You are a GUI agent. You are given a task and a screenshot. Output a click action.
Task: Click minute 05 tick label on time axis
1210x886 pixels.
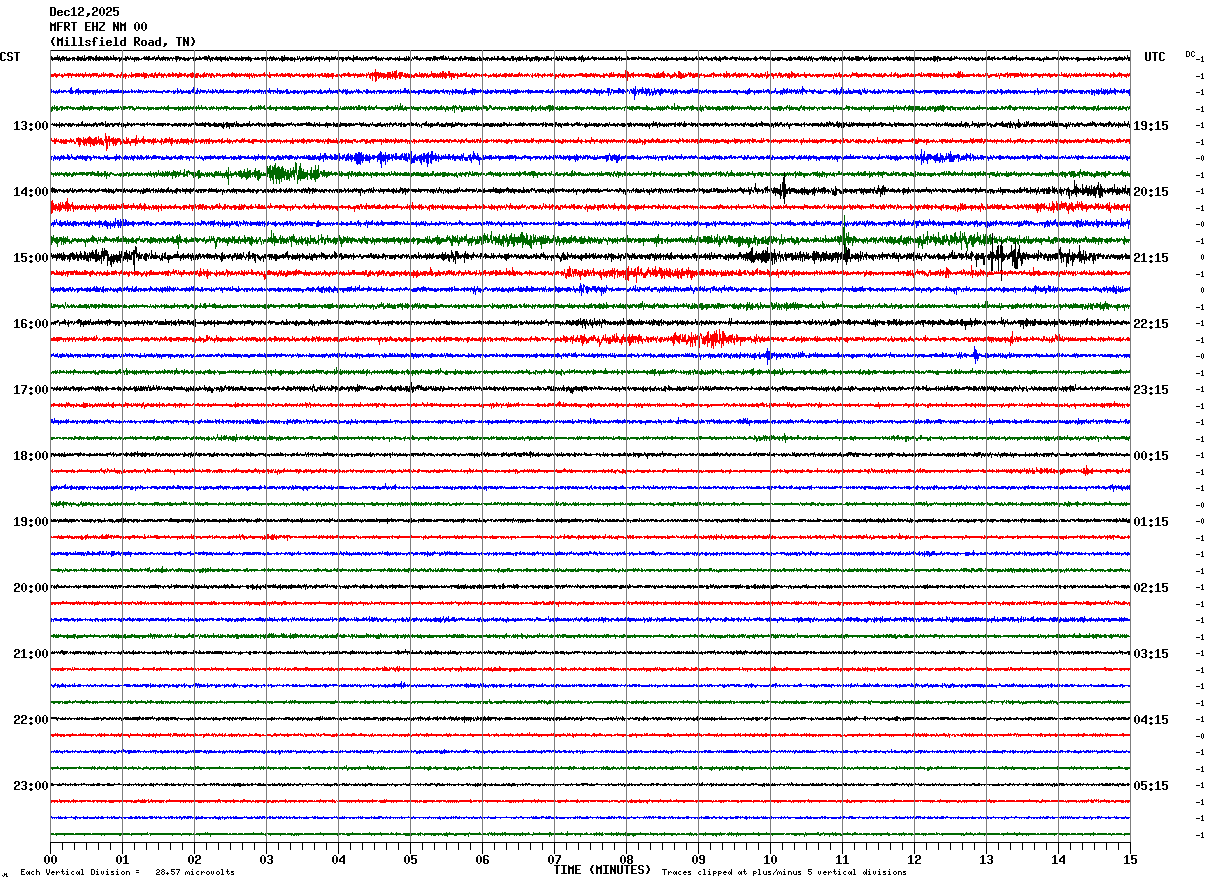coord(410,859)
